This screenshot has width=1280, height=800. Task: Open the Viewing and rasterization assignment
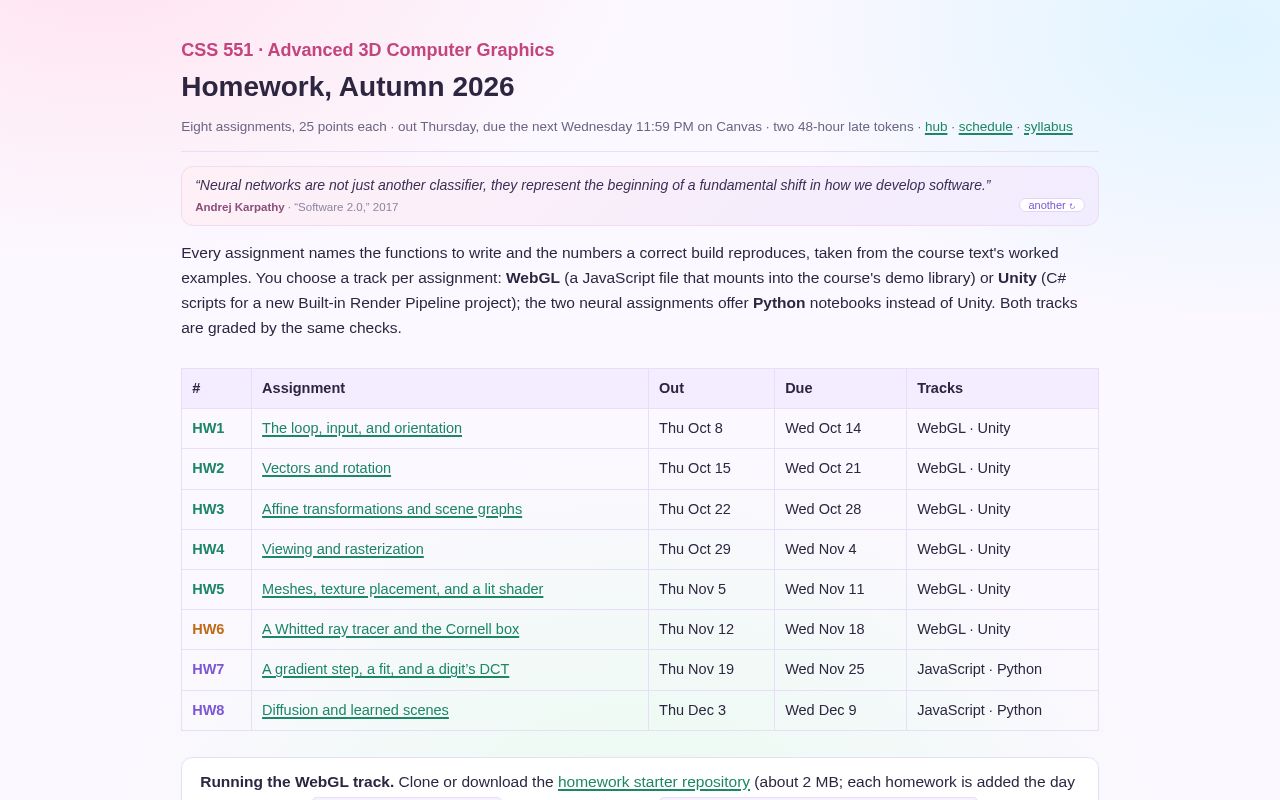pyautogui.click(x=343, y=549)
